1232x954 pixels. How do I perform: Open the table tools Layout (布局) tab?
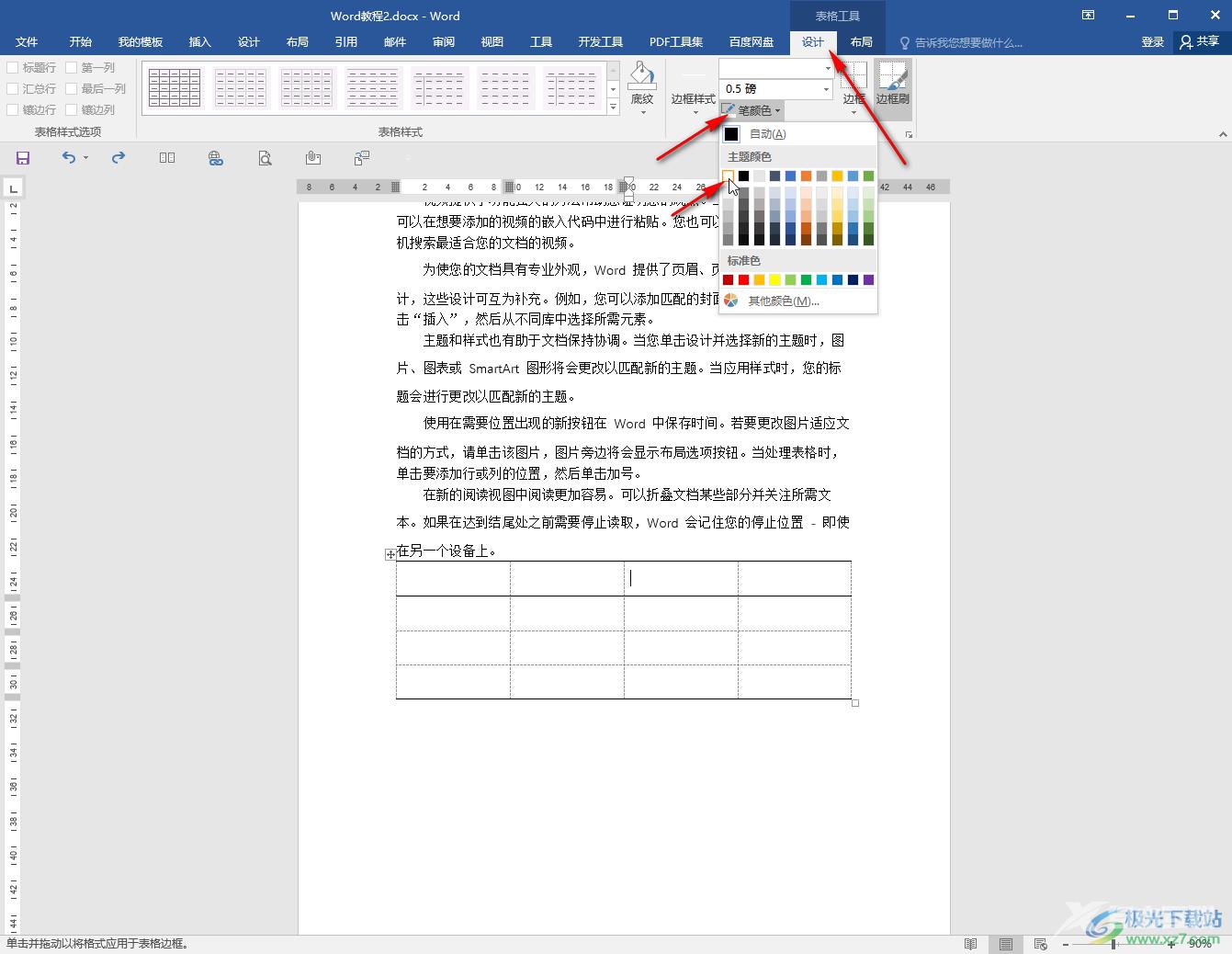tap(861, 42)
